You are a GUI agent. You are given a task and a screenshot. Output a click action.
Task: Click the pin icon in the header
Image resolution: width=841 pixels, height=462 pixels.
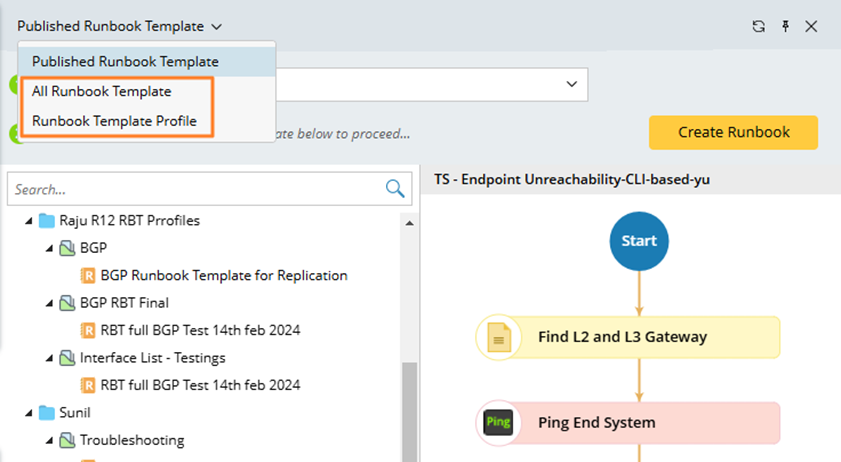click(785, 27)
